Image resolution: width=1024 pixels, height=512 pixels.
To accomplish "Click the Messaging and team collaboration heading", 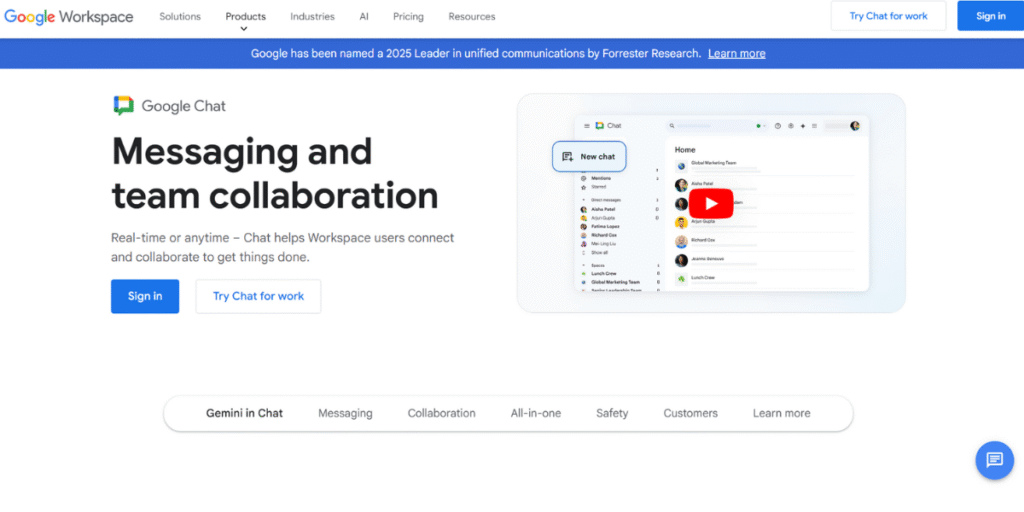I will pos(274,172).
